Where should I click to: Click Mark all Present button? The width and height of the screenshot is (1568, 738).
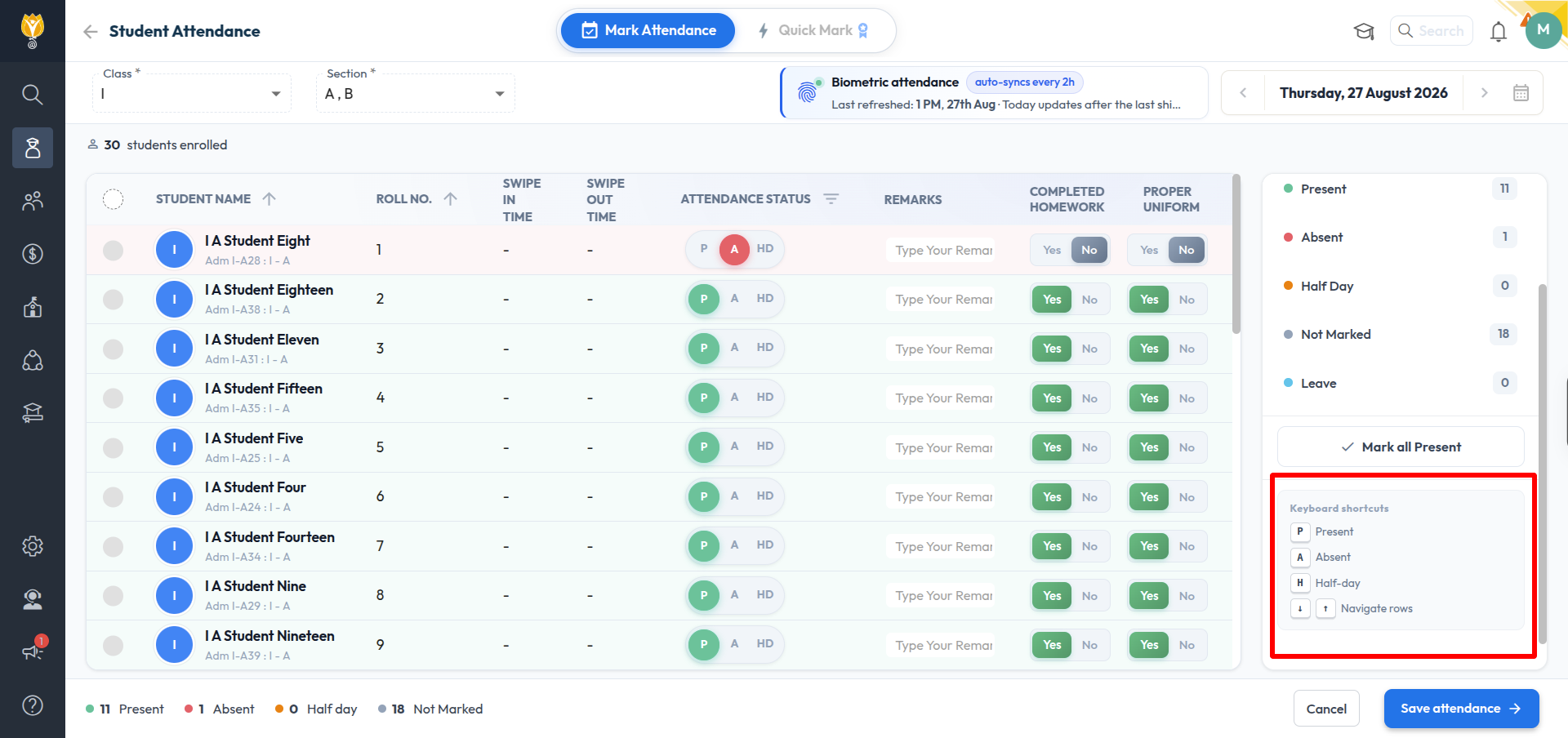tap(1401, 447)
